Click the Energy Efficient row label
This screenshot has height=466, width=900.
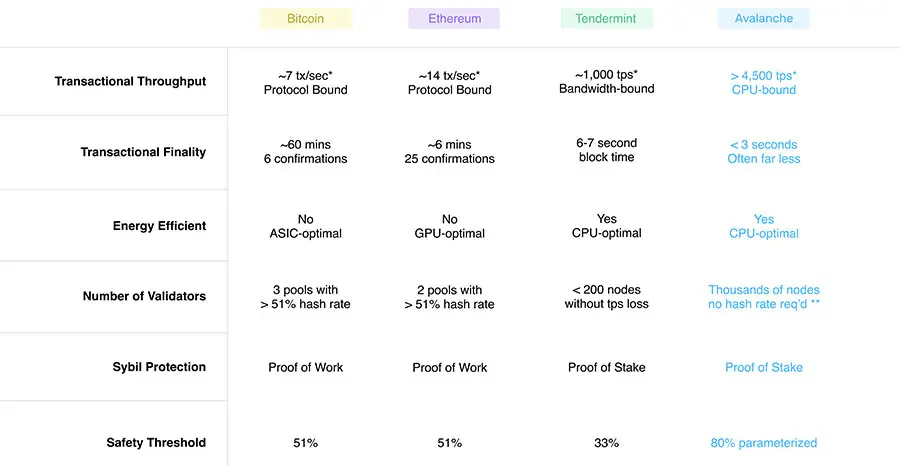(x=159, y=226)
